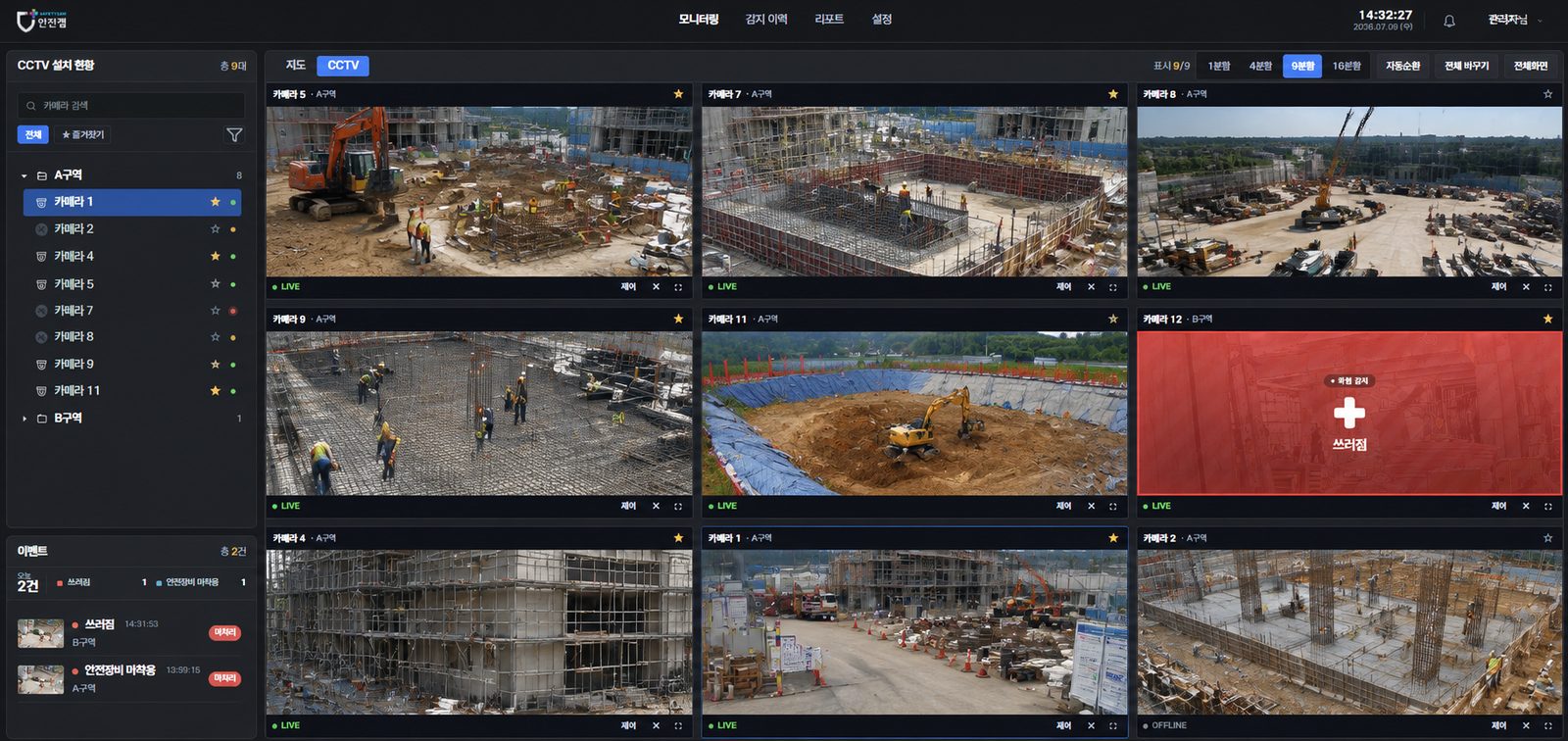Toggle favorite star on 카메라 8 tile header

click(1547, 94)
